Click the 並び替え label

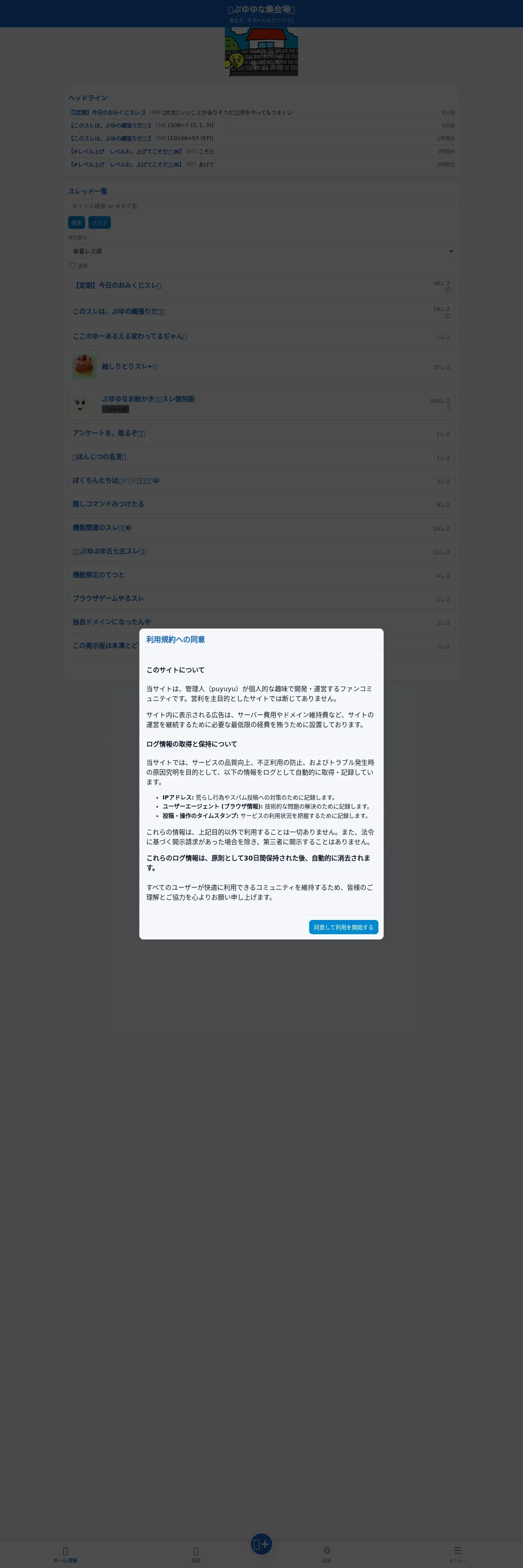coord(79,237)
